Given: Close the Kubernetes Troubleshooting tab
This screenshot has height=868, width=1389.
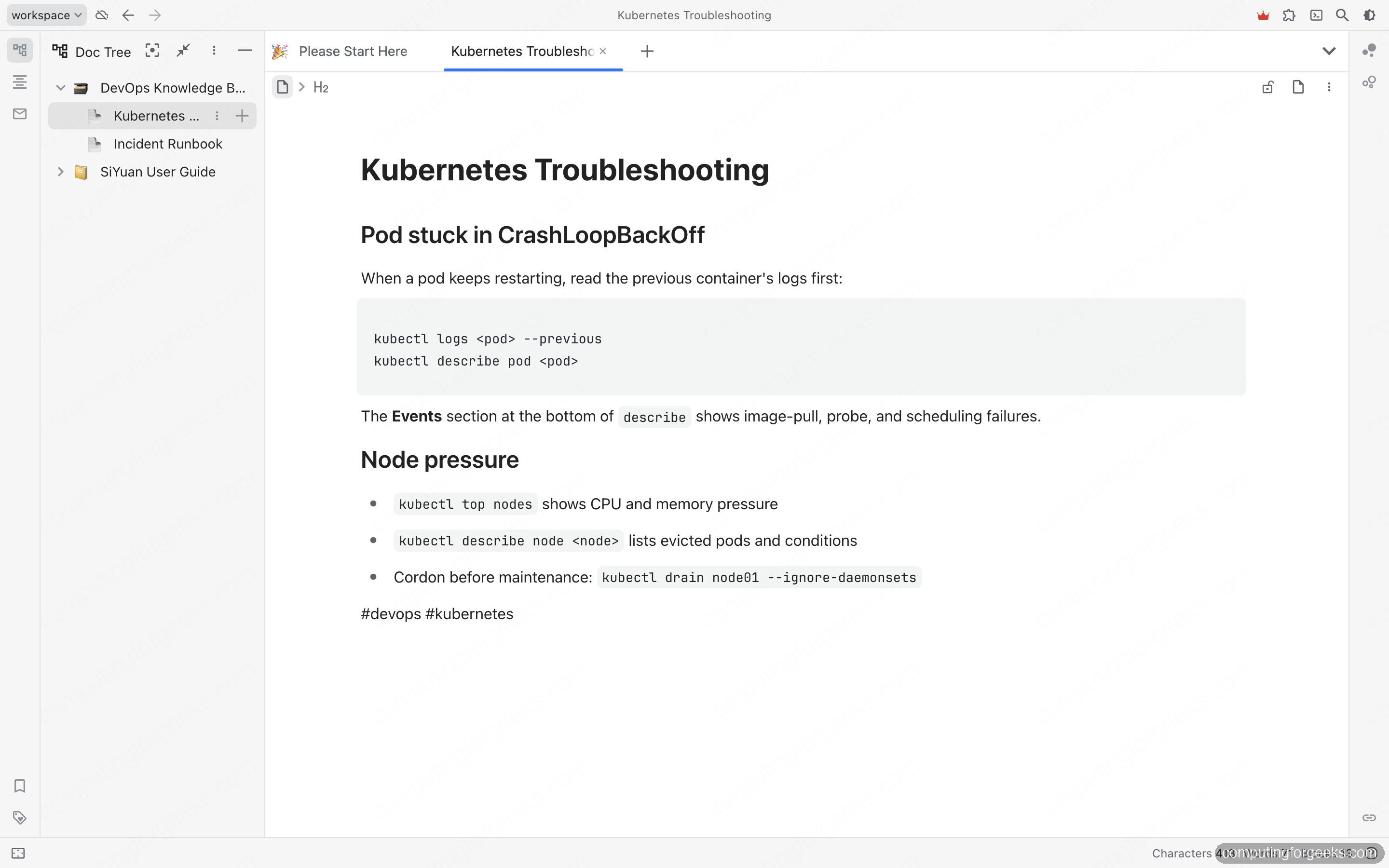Looking at the screenshot, I should pos(603,51).
